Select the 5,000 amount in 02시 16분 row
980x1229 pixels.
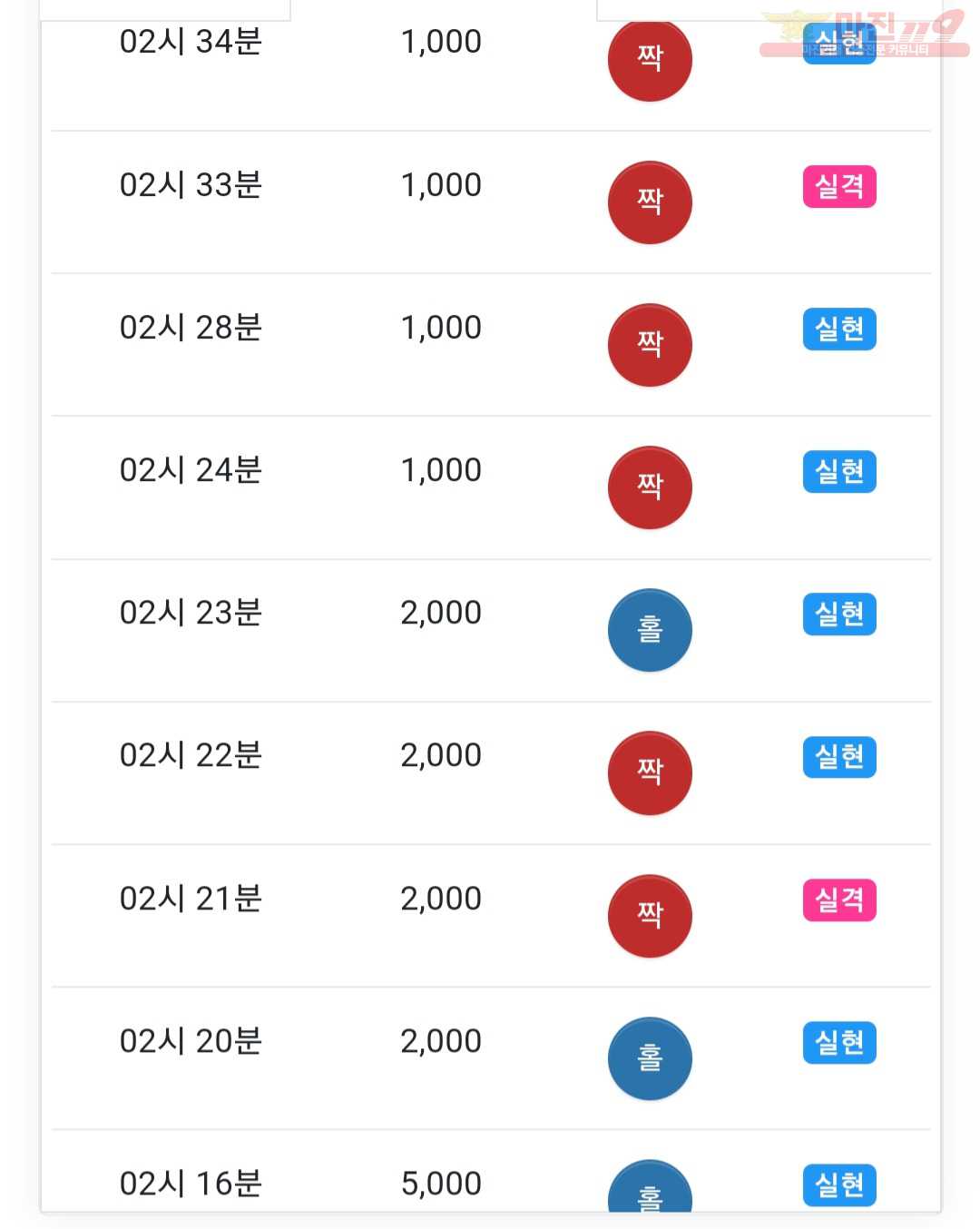point(441,1184)
